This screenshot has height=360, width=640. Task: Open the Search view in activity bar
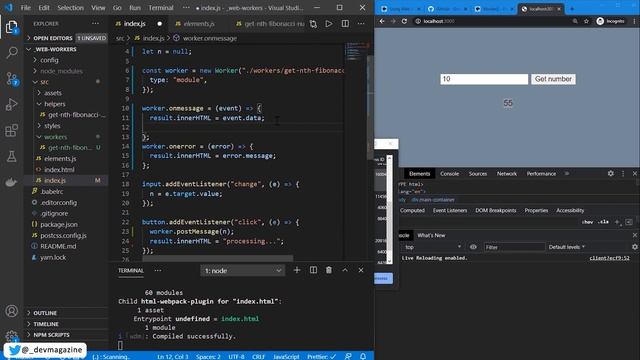coord(12,52)
